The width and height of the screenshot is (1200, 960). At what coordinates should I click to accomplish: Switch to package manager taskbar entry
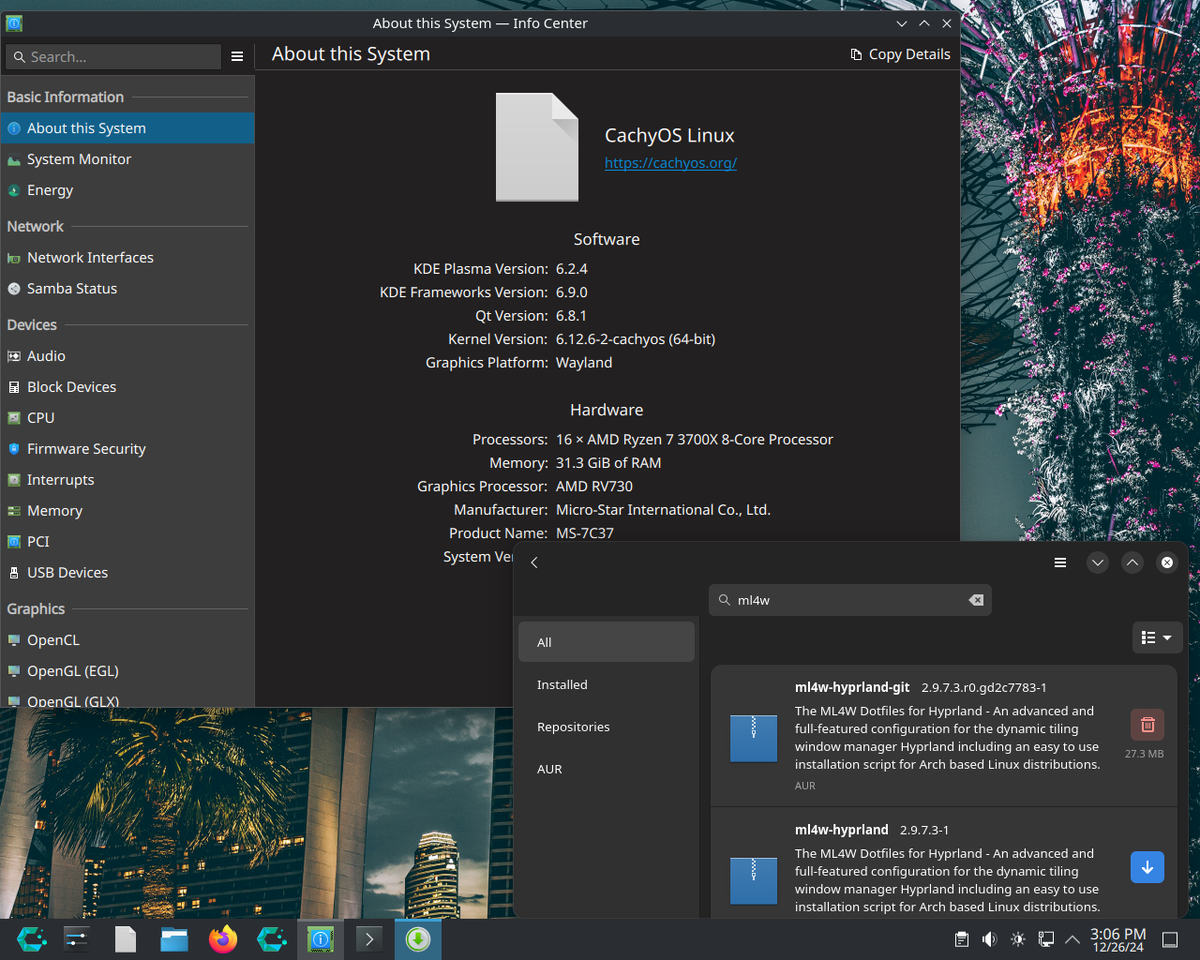tap(418, 939)
